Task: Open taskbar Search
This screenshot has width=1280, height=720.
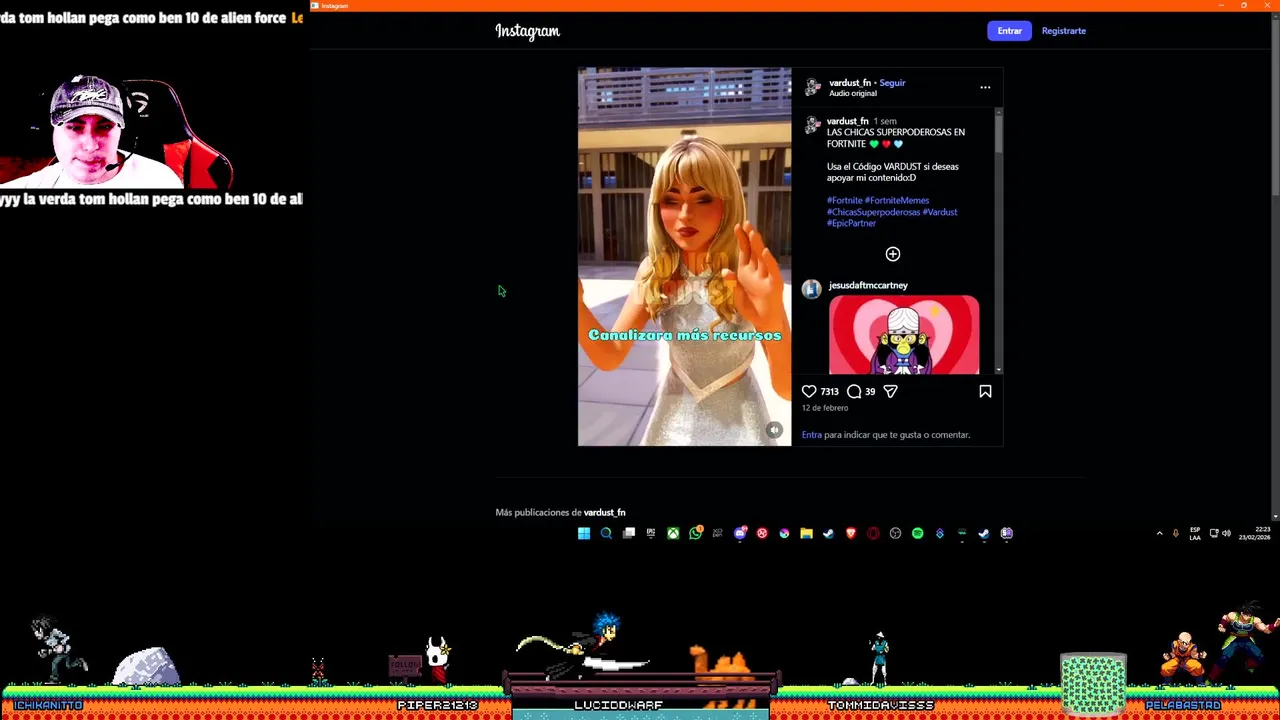Action: (606, 533)
